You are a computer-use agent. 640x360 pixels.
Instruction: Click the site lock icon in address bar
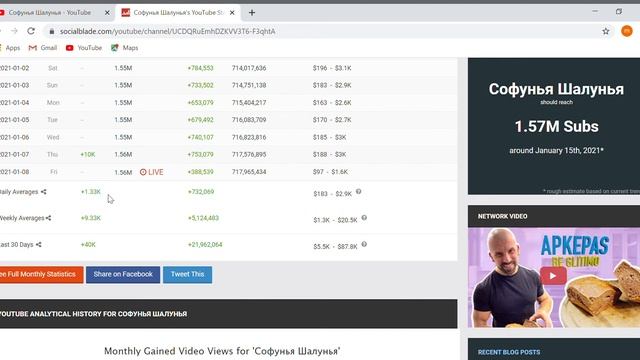(51, 31)
